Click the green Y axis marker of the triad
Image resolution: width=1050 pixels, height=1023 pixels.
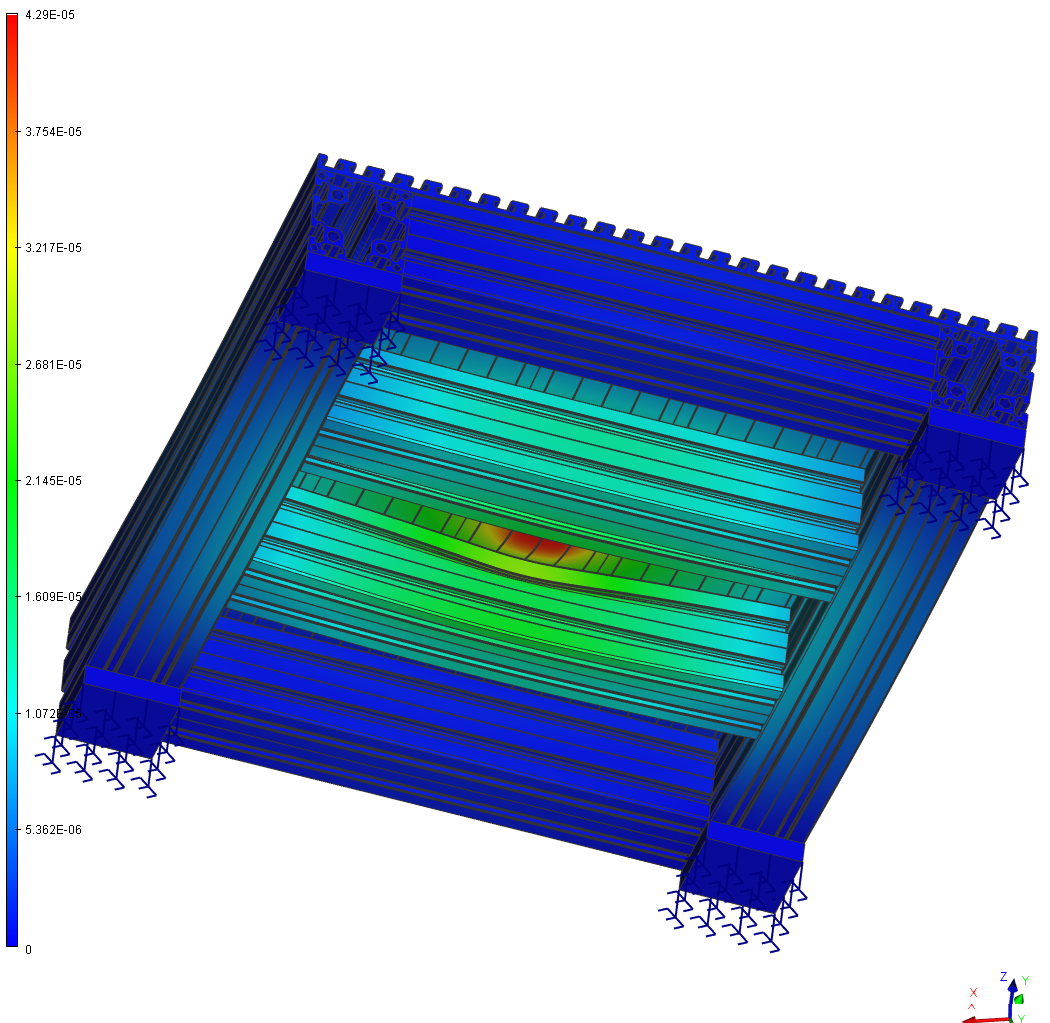(1019, 999)
